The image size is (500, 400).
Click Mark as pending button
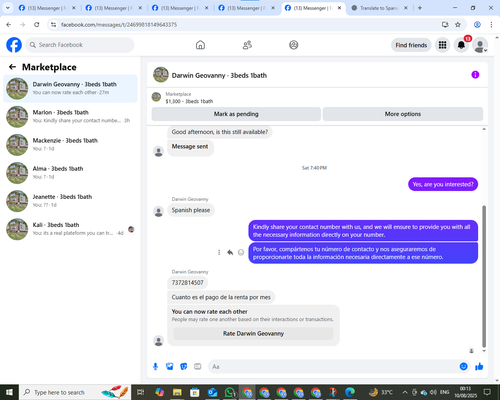(x=236, y=114)
